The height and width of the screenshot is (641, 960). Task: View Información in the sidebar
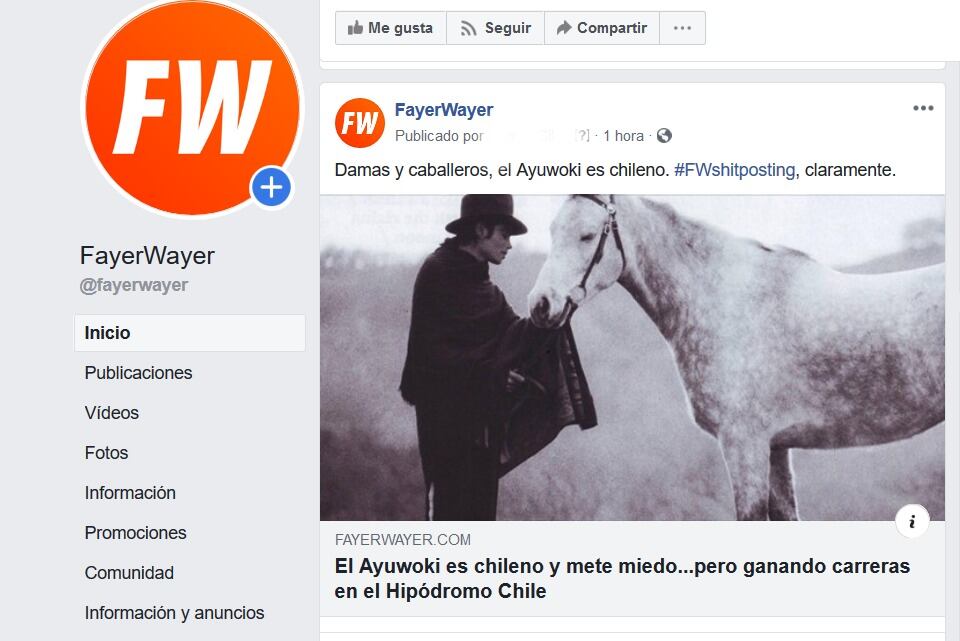pyautogui.click(x=130, y=493)
